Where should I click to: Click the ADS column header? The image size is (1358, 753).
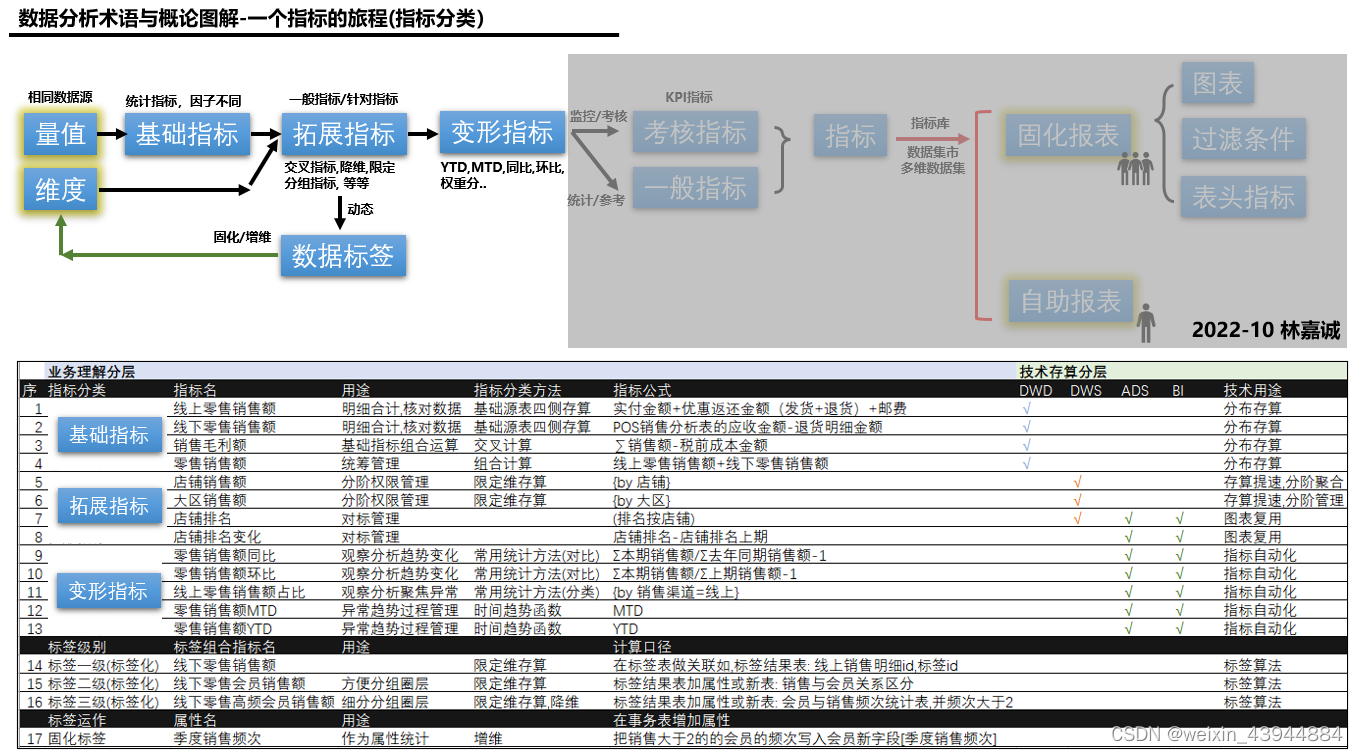click(x=1135, y=390)
